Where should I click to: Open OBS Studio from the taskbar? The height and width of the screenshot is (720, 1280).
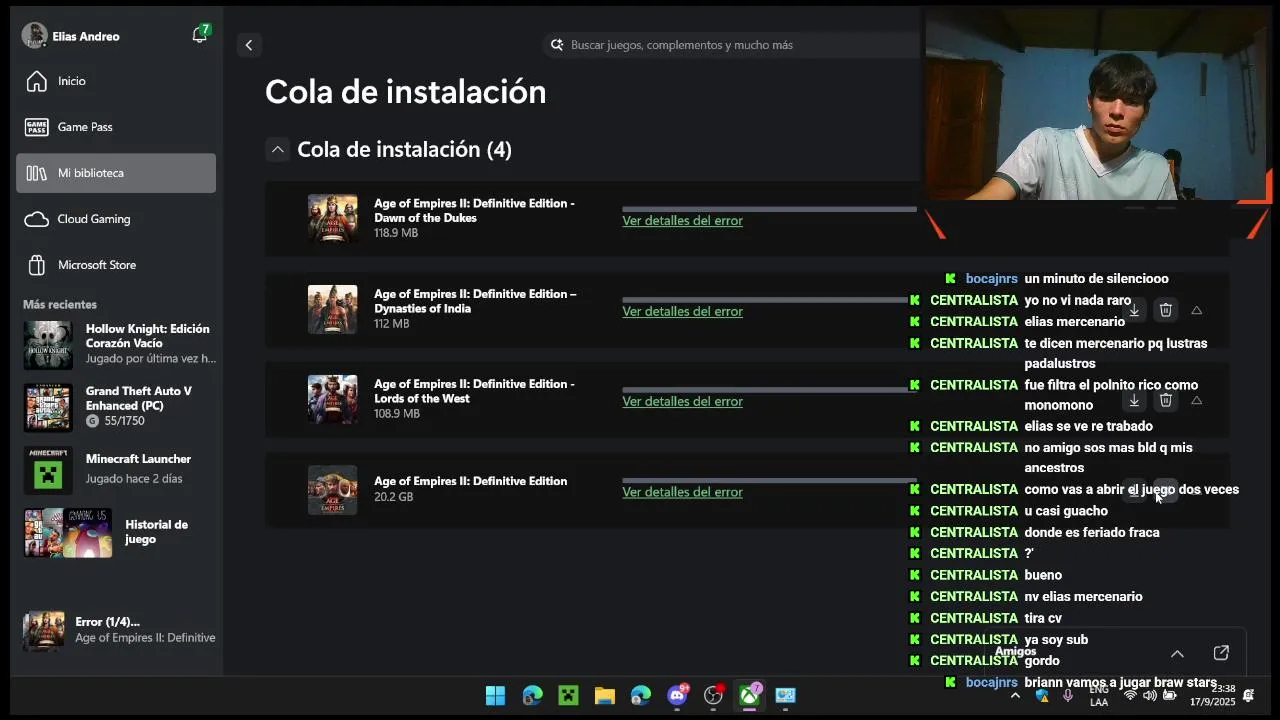(713, 695)
